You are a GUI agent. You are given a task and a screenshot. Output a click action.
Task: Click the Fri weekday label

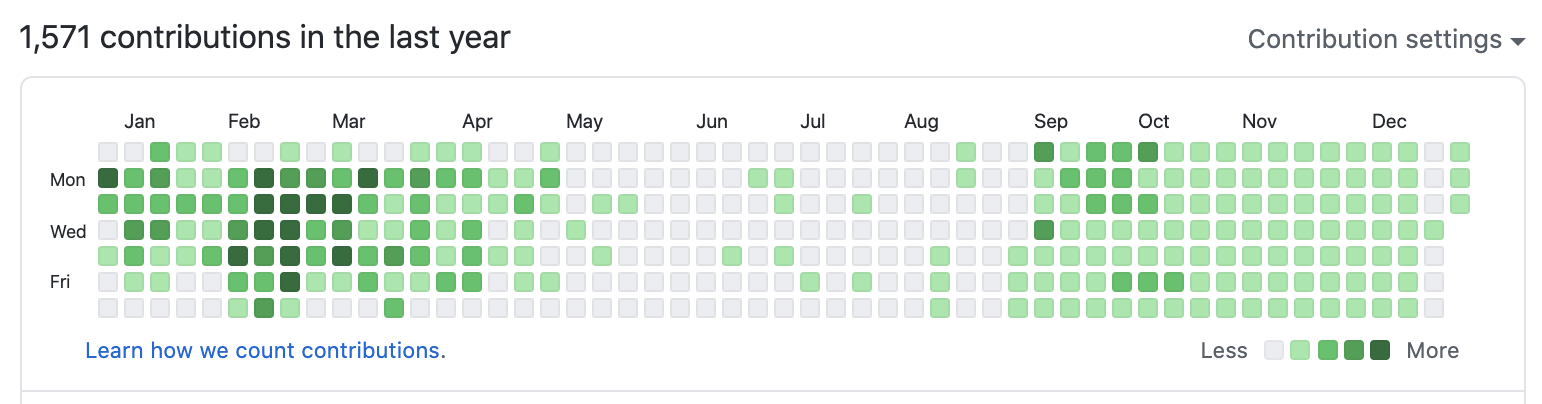(x=60, y=283)
